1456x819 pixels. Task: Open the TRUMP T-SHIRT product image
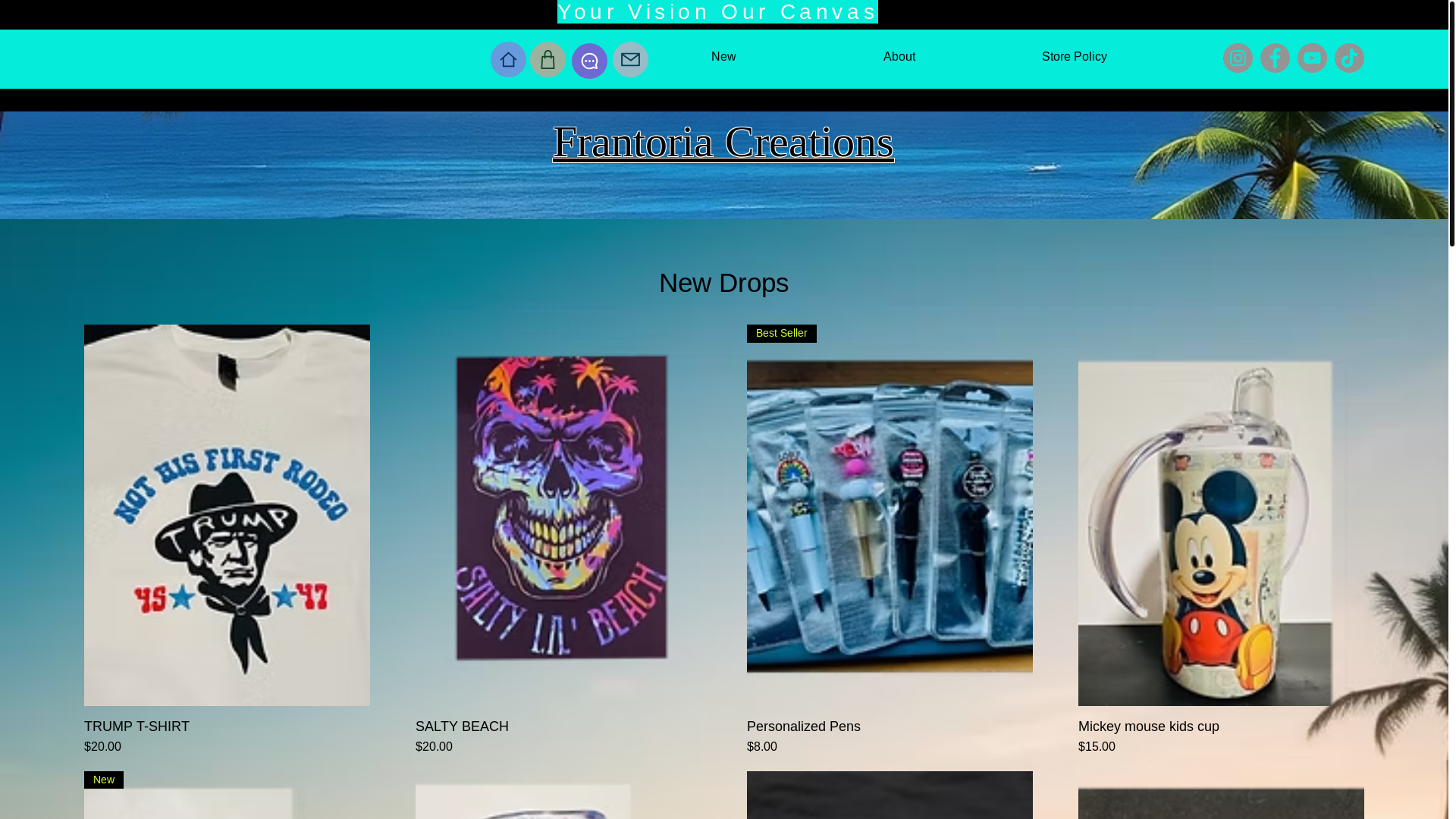click(227, 515)
